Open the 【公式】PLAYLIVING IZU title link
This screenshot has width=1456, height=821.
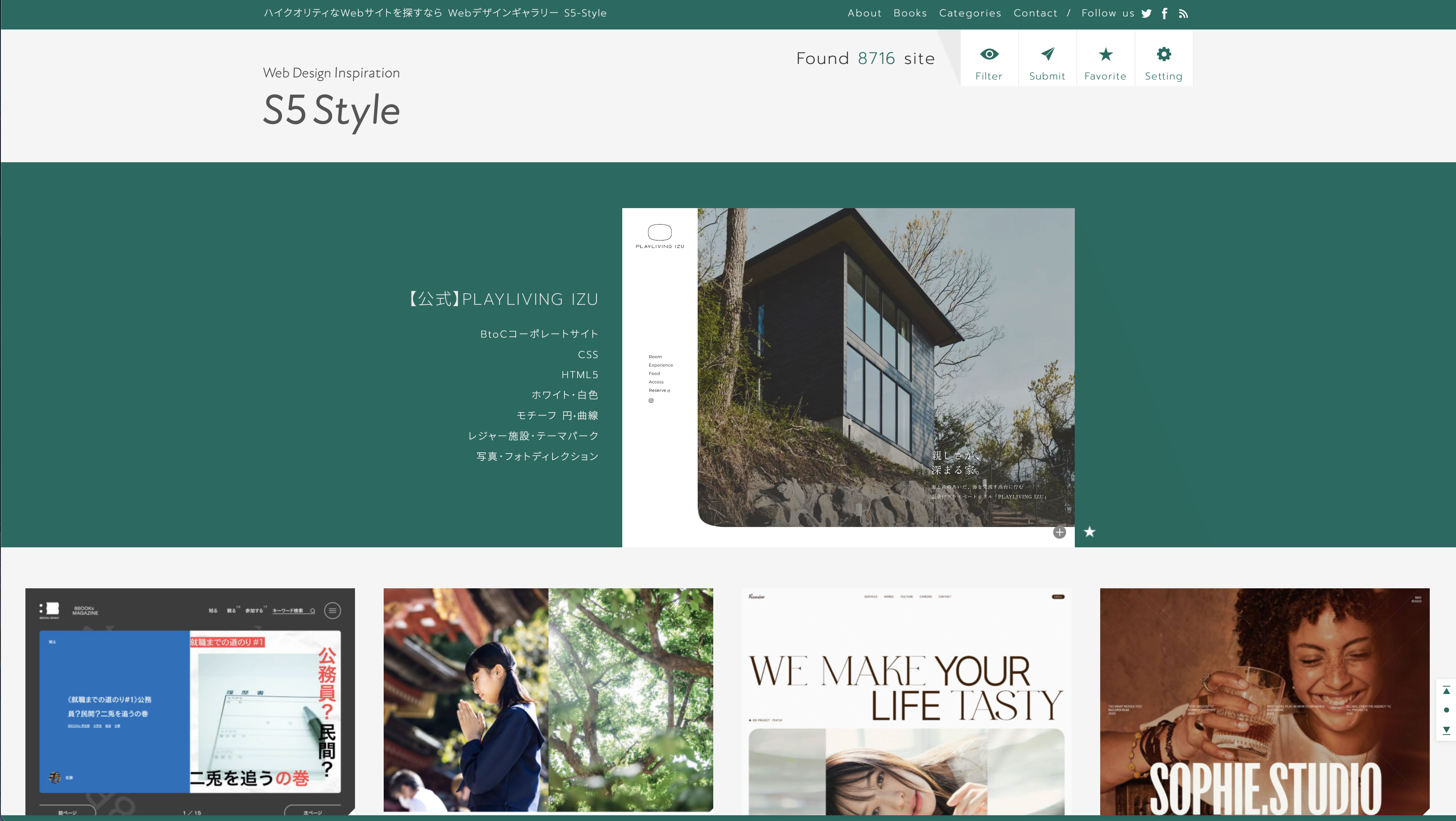[504, 299]
